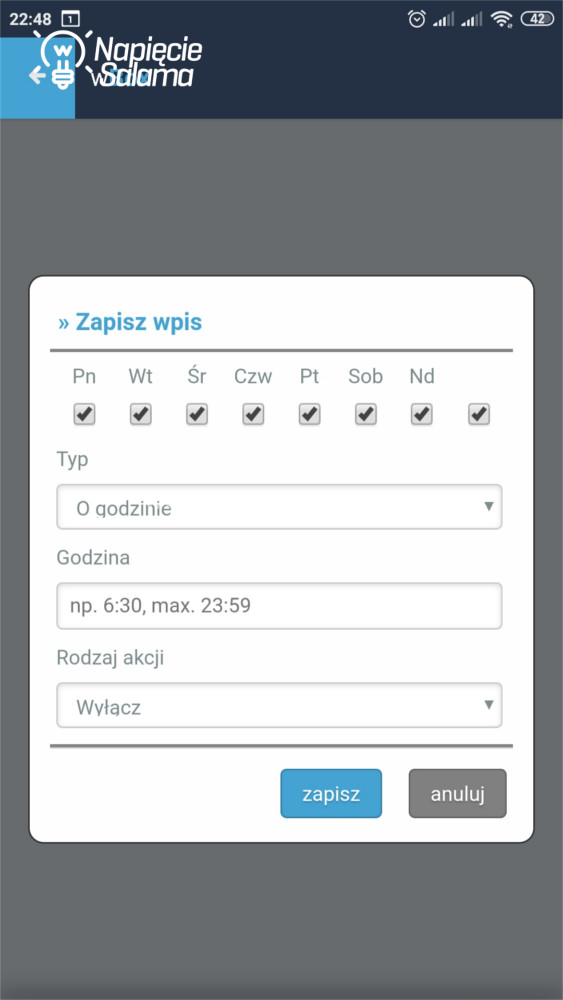Focus the Godzina time input field
This screenshot has width=563, height=1000.
(279, 606)
